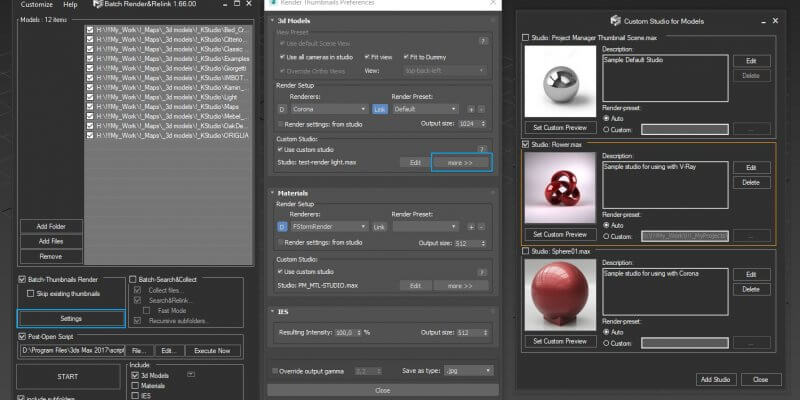The image size is (800, 400).
Task: Click the Flower.max description text box
Action: coord(665,185)
